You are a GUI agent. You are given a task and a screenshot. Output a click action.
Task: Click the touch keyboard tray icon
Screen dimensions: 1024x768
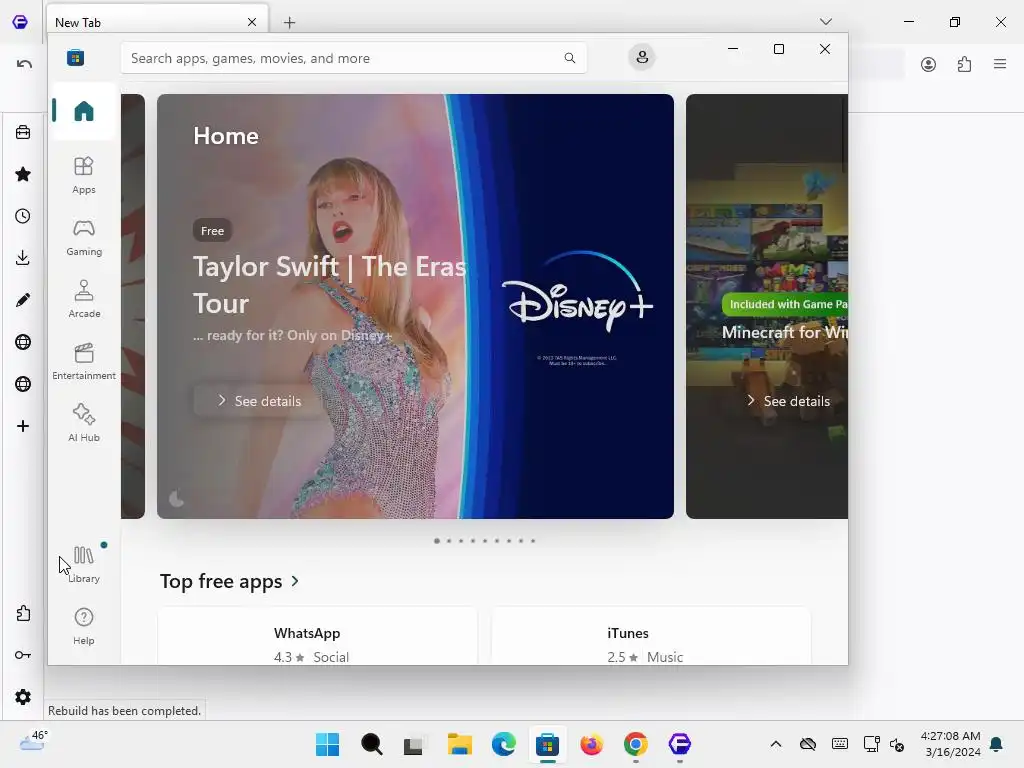coord(840,744)
